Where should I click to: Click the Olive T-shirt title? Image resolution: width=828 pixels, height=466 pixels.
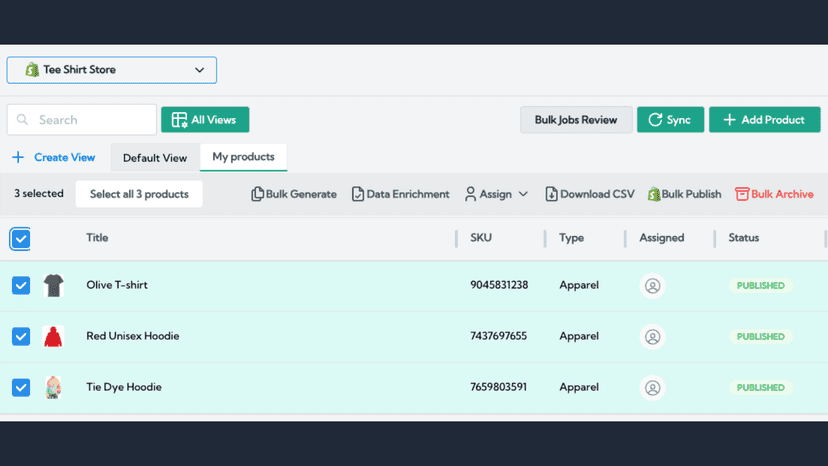click(x=117, y=285)
